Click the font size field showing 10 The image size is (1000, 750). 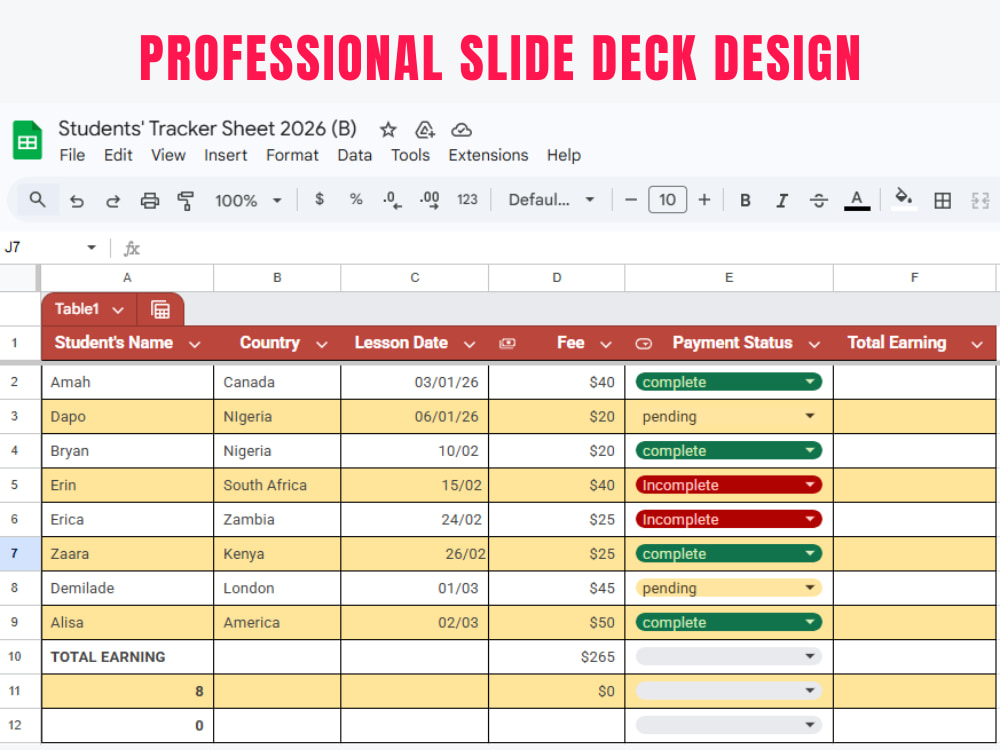pyautogui.click(x=667, y=200)
